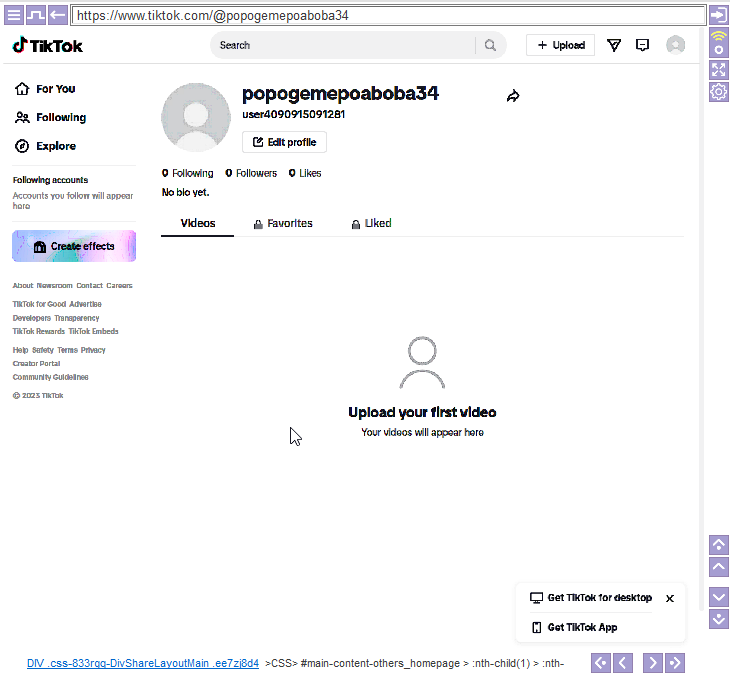Image resolution: width=730 pixels, height=673 pixels.
Task: Click the browser back arrow button
Action: [x=58, y=15]
